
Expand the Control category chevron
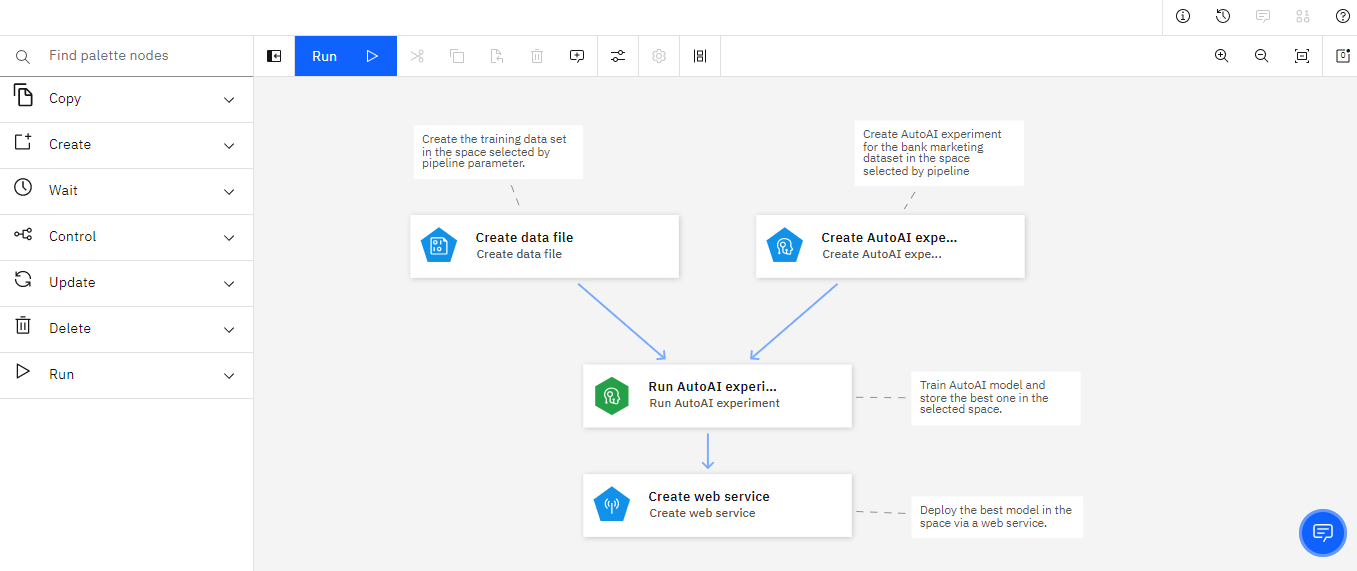[x=229, y=238]
